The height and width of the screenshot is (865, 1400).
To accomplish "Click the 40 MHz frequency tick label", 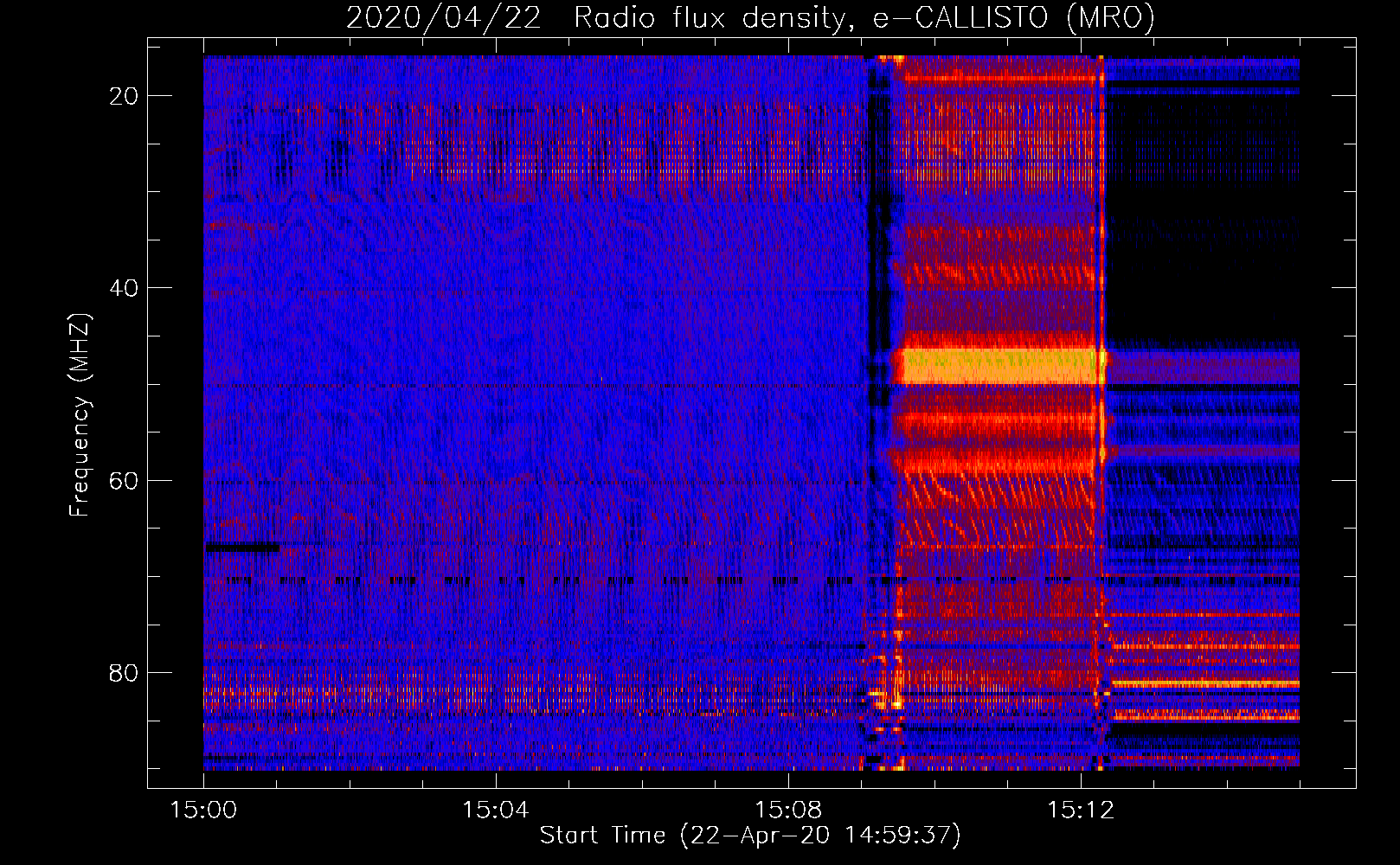I will point(124,288).
